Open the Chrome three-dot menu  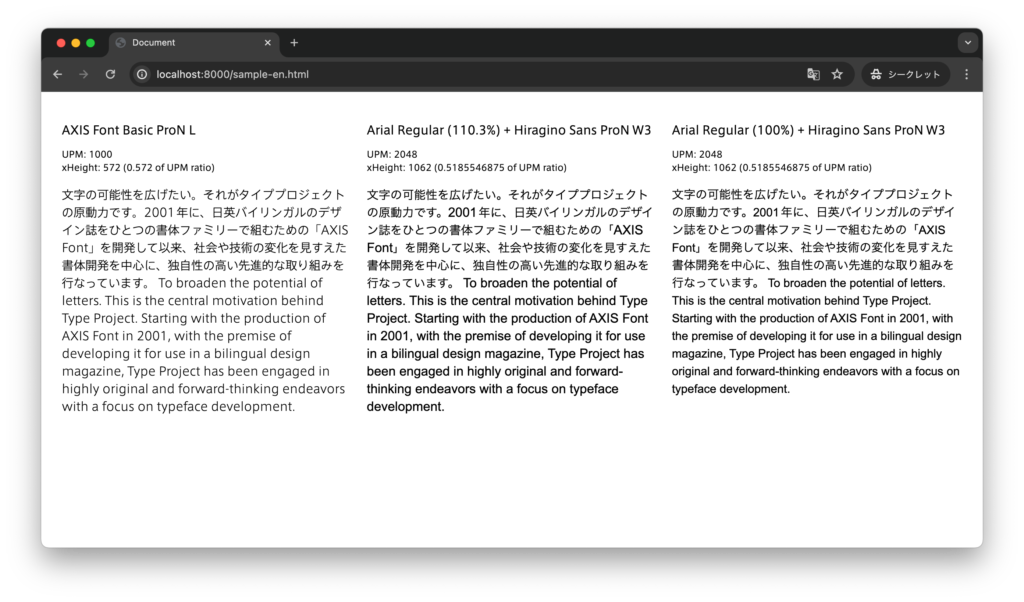967,74
